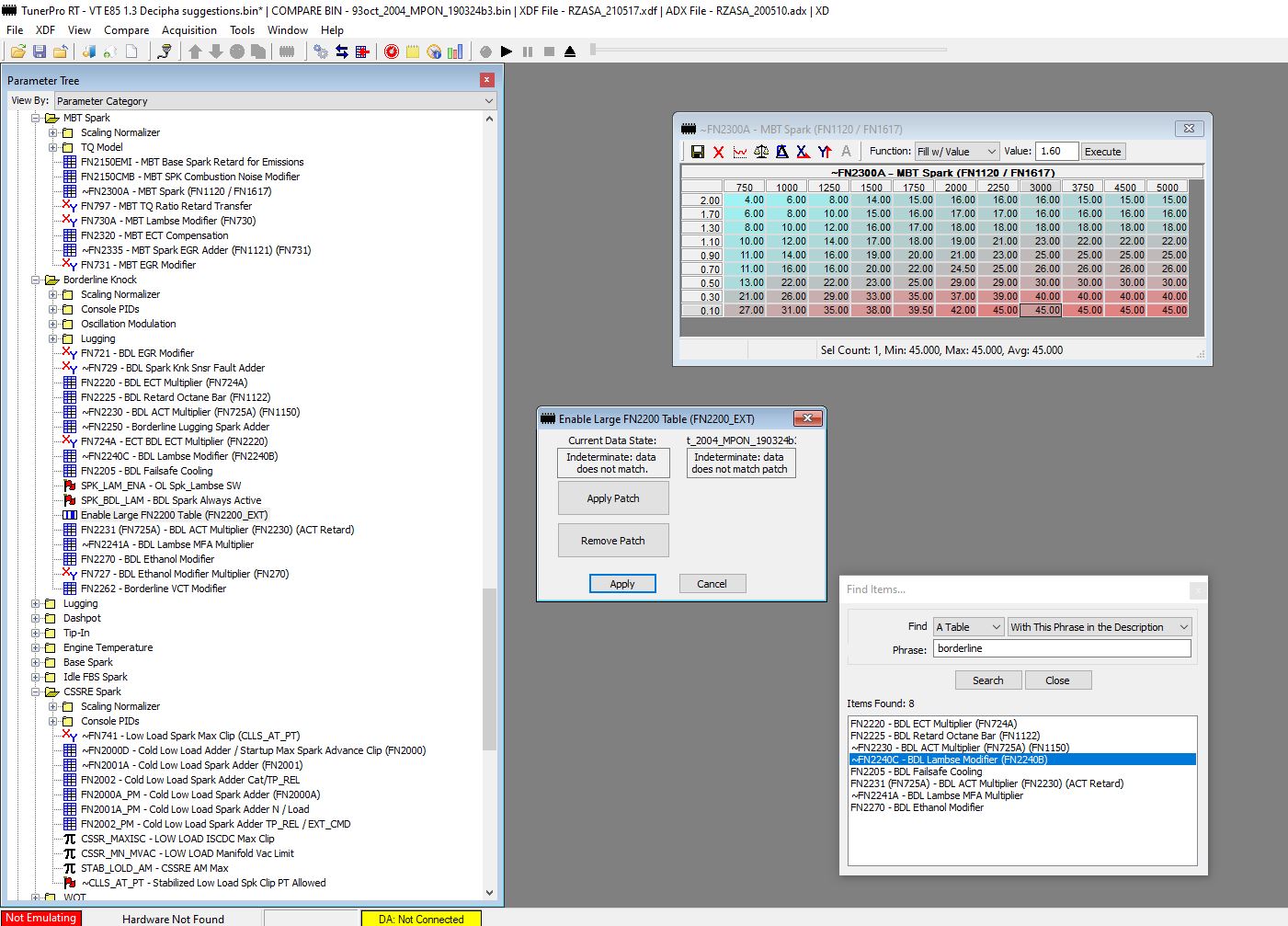This screenshot has height=926, width=1288.
Task: Click the balance scales icon in table toolbar
Action: coord(761,152)
